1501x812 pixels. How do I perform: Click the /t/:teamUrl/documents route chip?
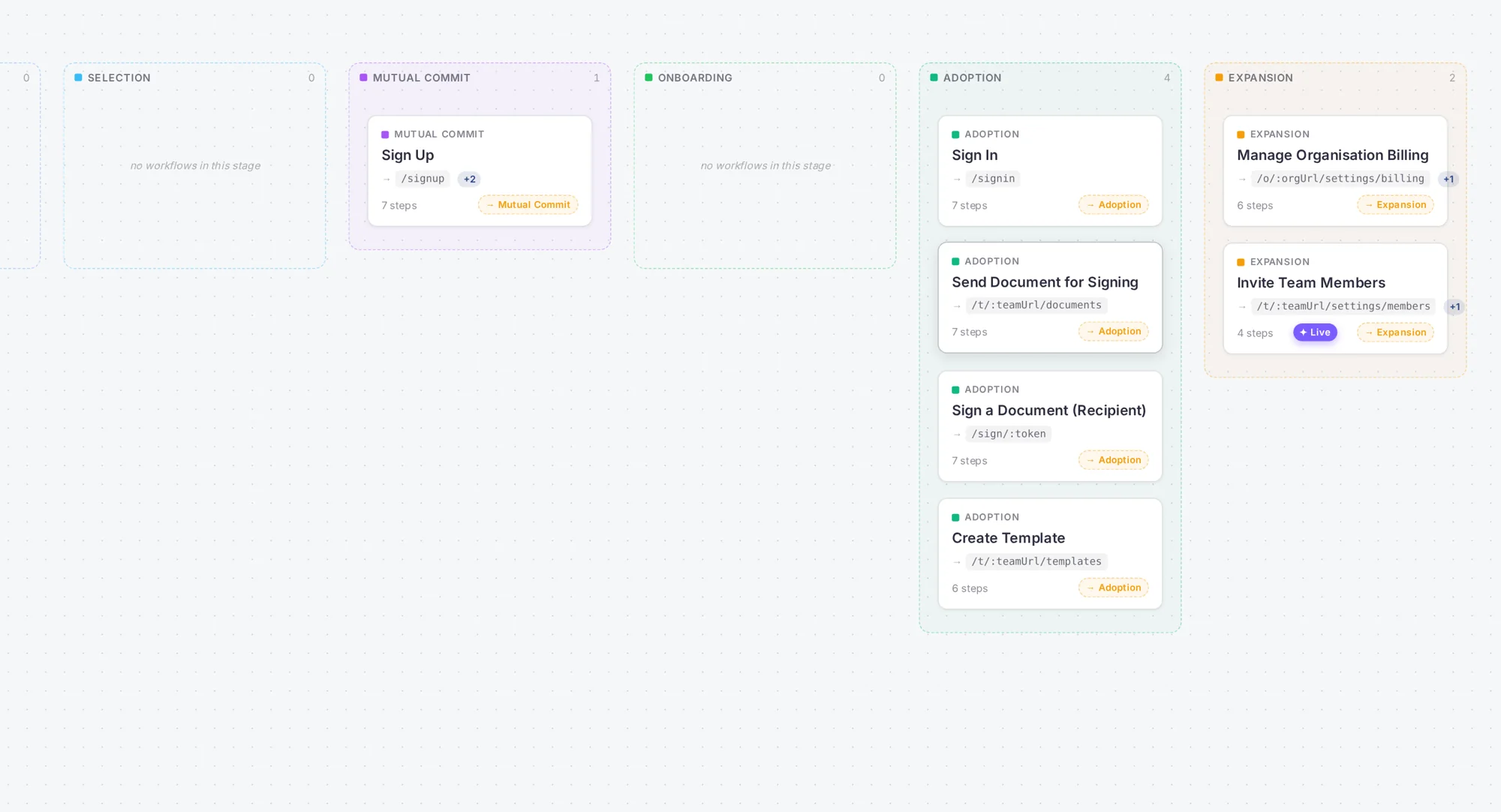1036,305
